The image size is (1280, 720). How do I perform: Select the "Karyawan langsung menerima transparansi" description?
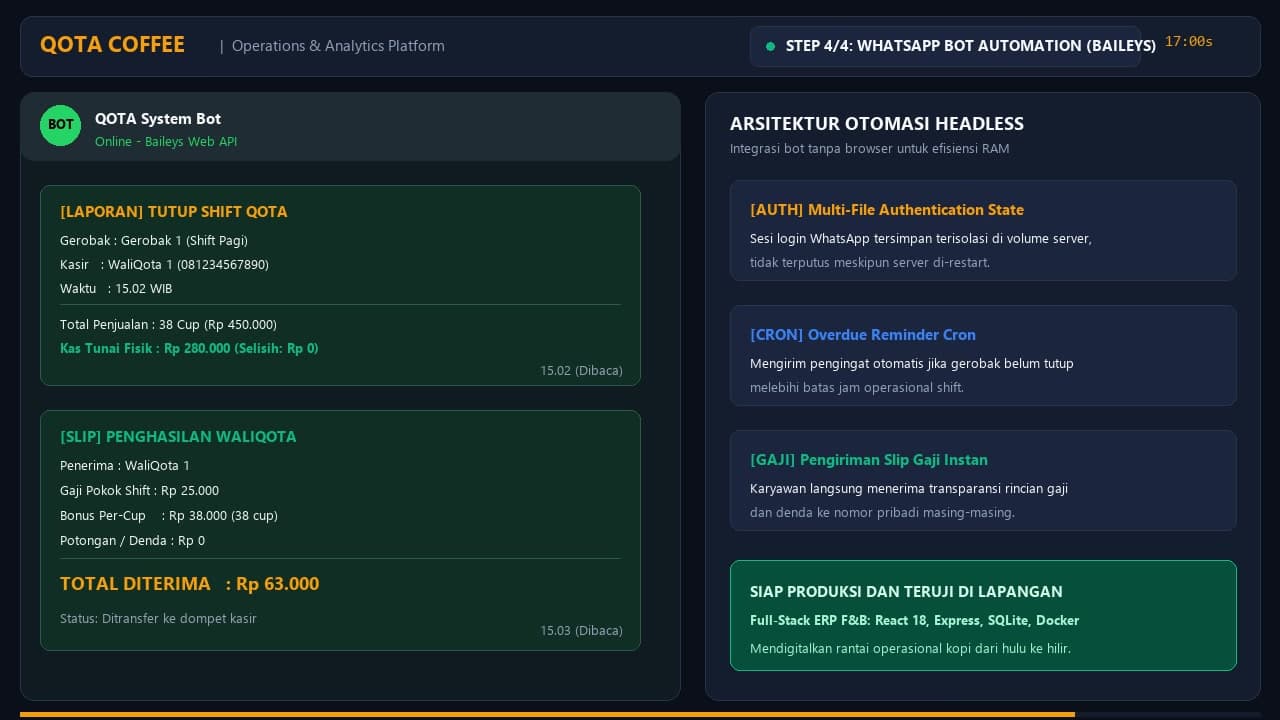click(x=909, y=489)
